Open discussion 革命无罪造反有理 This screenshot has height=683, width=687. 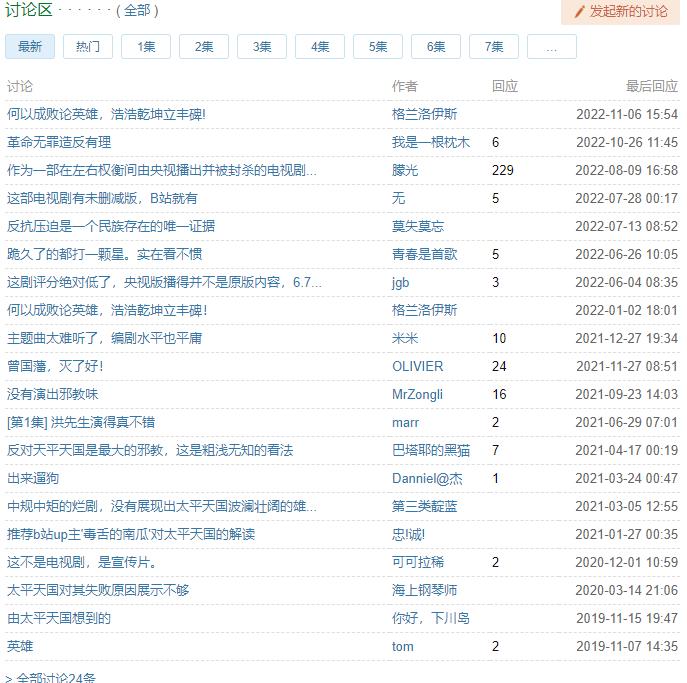tap(59, 143)
